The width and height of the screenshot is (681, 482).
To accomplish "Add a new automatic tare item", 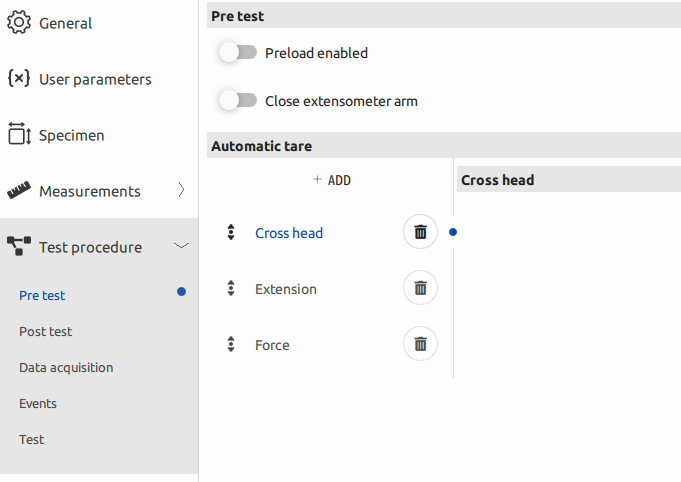I will 331,181.
